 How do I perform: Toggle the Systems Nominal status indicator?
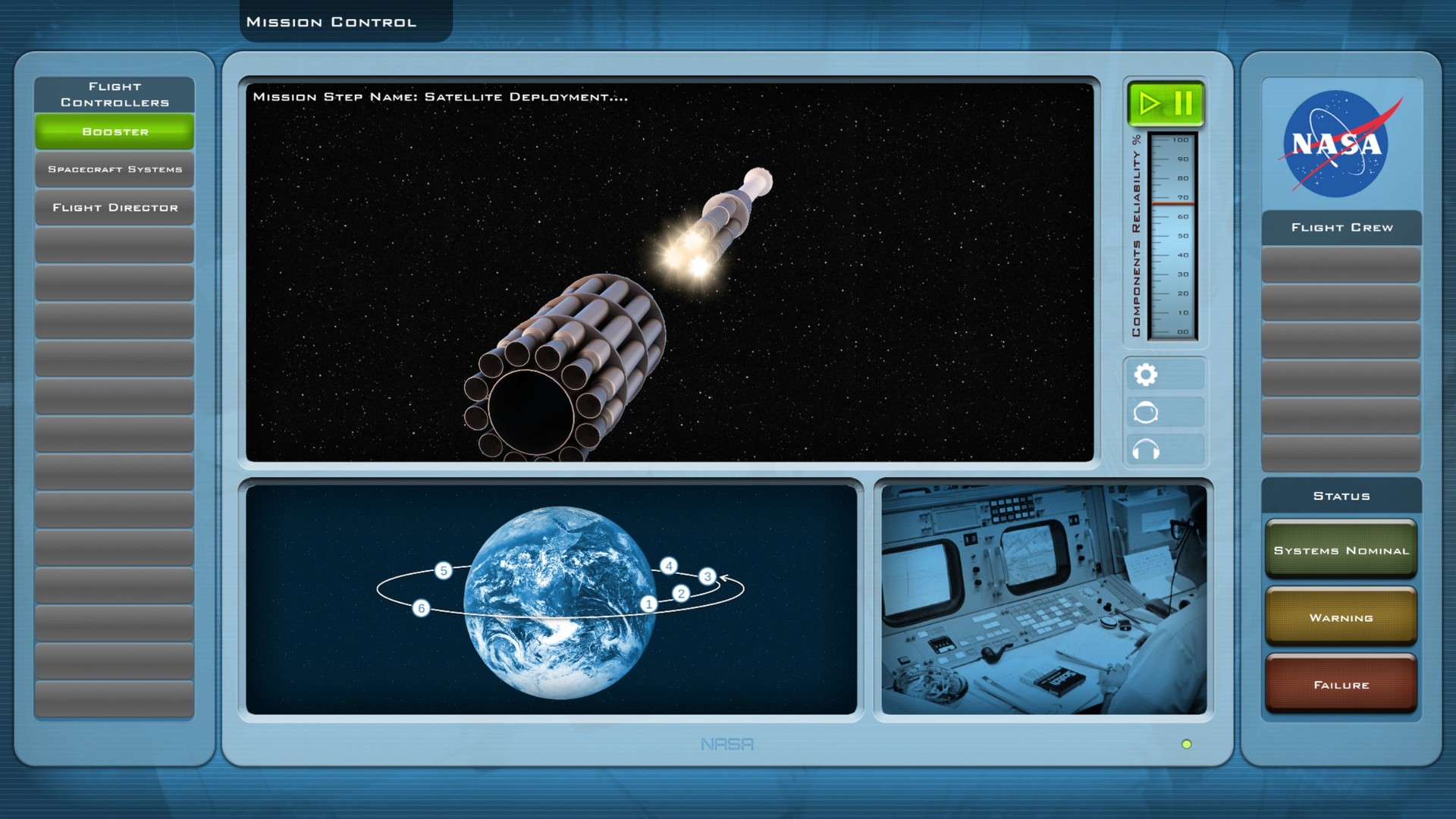click(1341, 550)
